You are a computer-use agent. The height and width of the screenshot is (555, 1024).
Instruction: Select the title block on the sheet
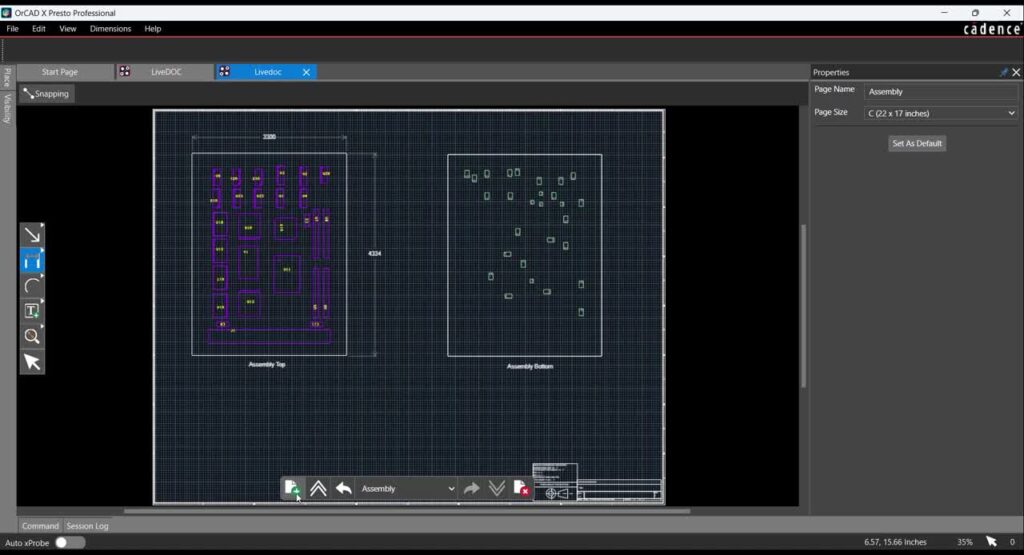click(597, 482)
